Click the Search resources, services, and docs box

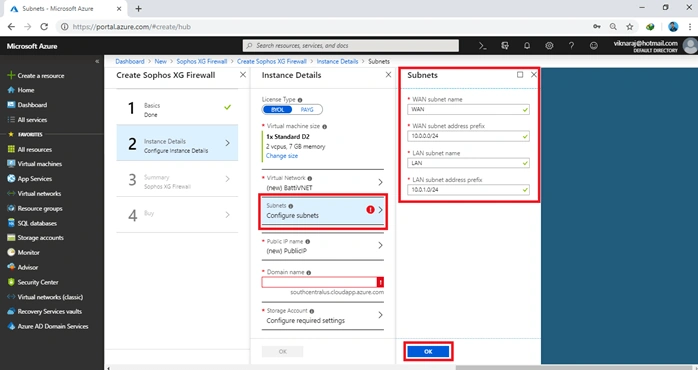click(x=351, y=45)
